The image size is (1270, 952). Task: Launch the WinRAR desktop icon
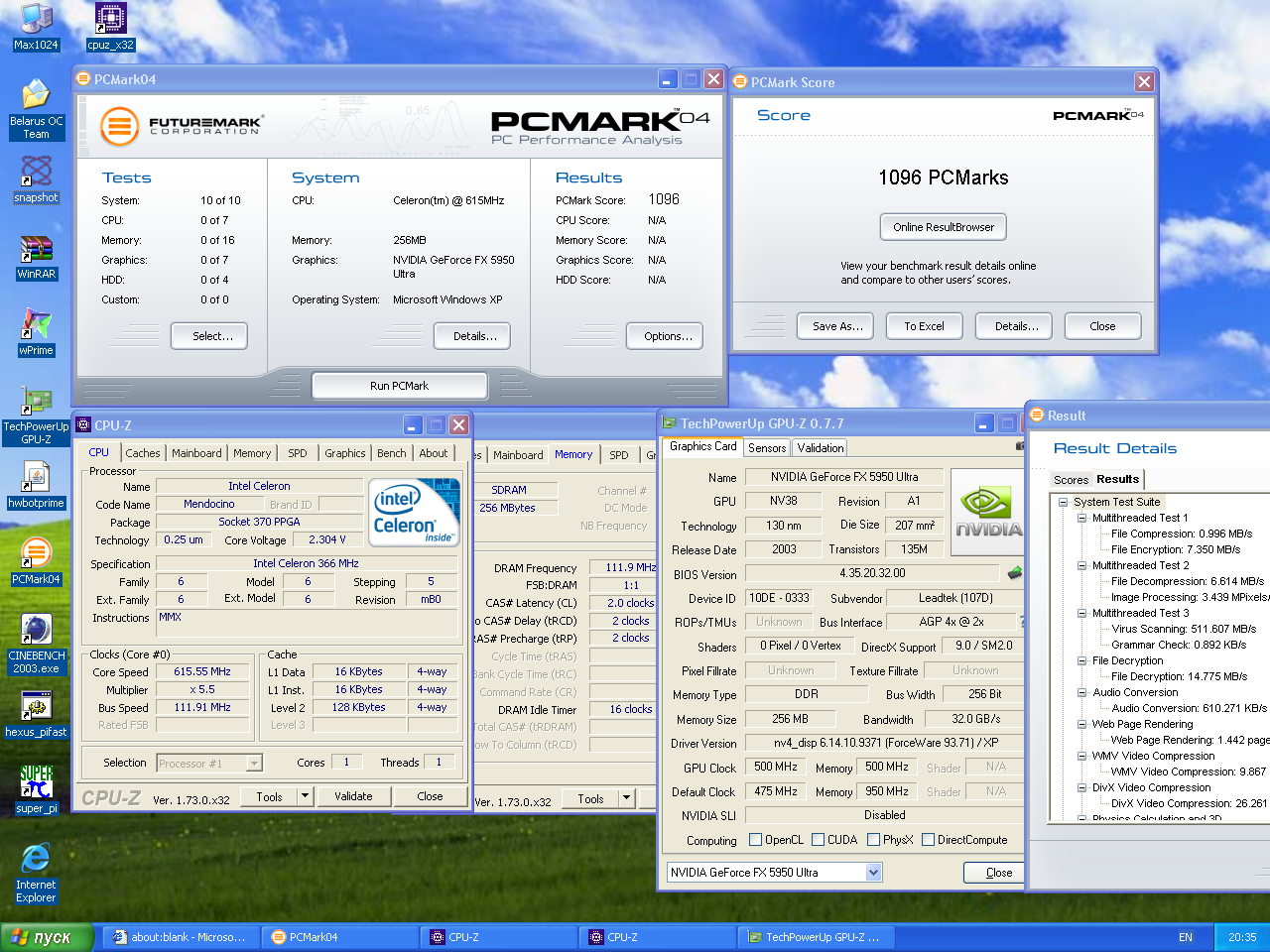(x=36, y=257)
